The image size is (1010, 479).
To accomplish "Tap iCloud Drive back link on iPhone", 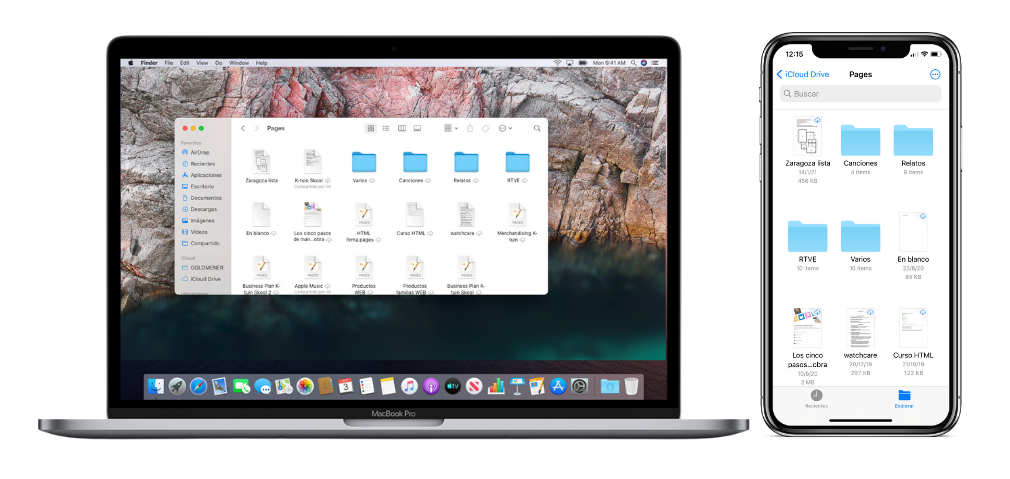I will pos(803,75).
